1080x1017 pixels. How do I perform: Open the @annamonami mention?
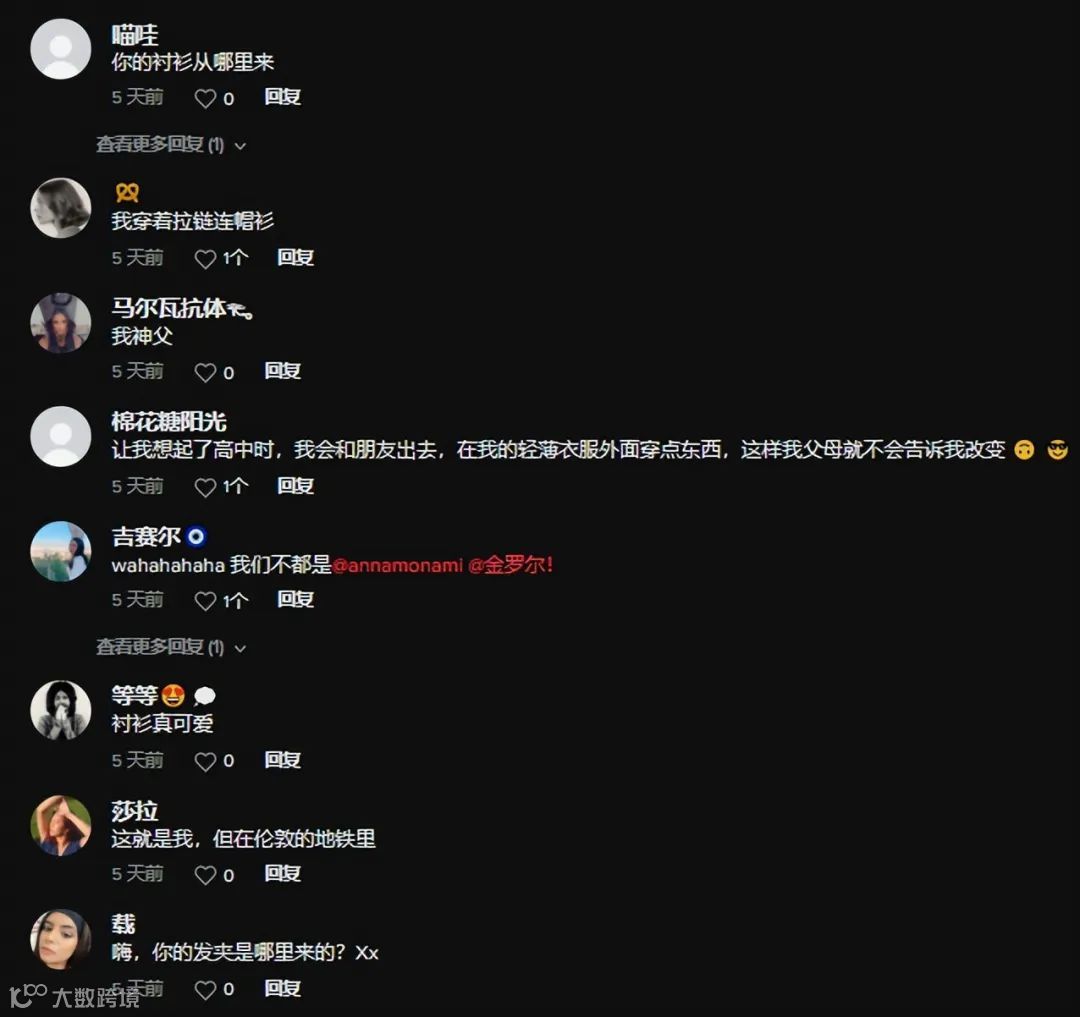[x=397, y=566]
